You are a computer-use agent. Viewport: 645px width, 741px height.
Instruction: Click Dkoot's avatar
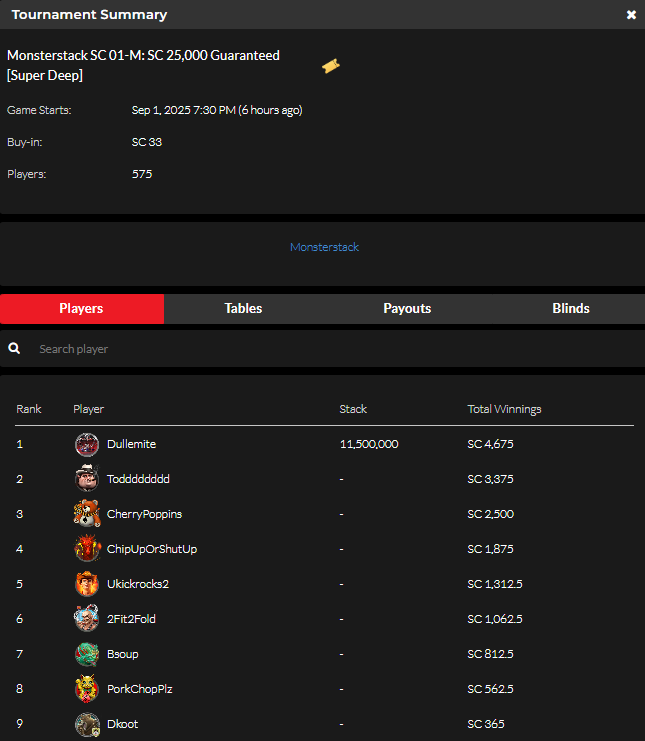click(87, 724)
